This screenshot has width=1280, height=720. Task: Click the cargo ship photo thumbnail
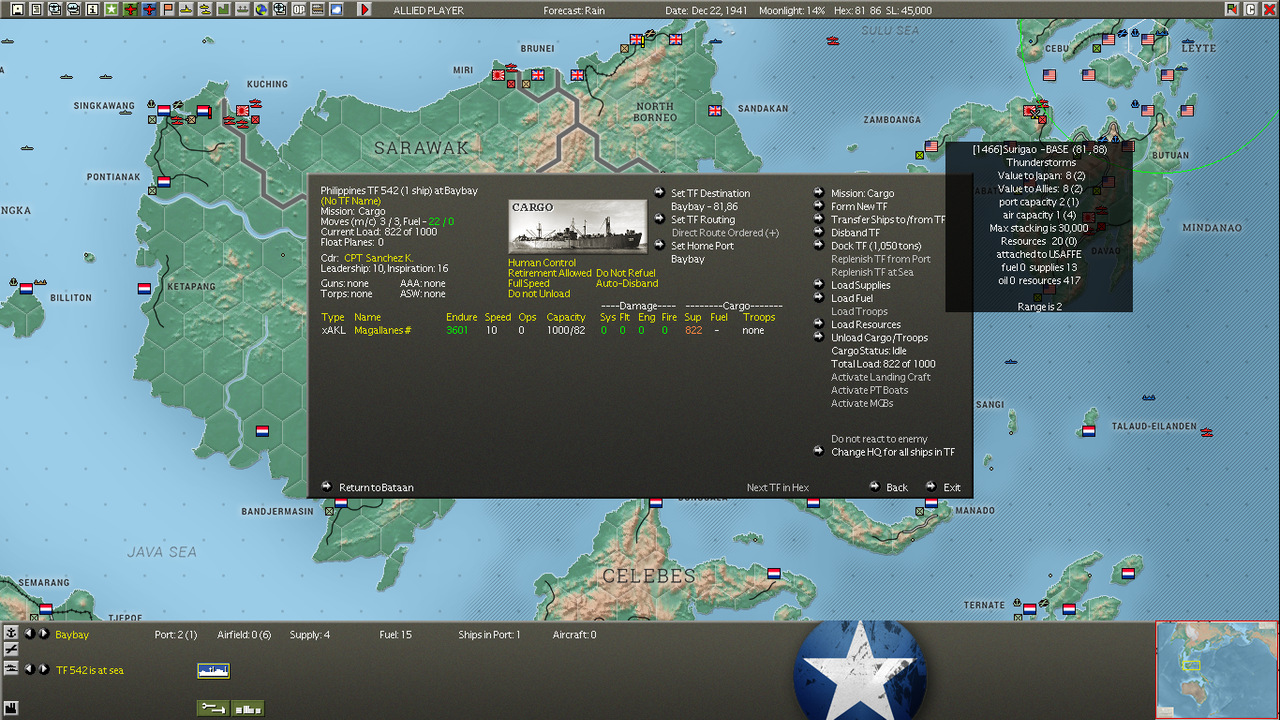[578, 227]
